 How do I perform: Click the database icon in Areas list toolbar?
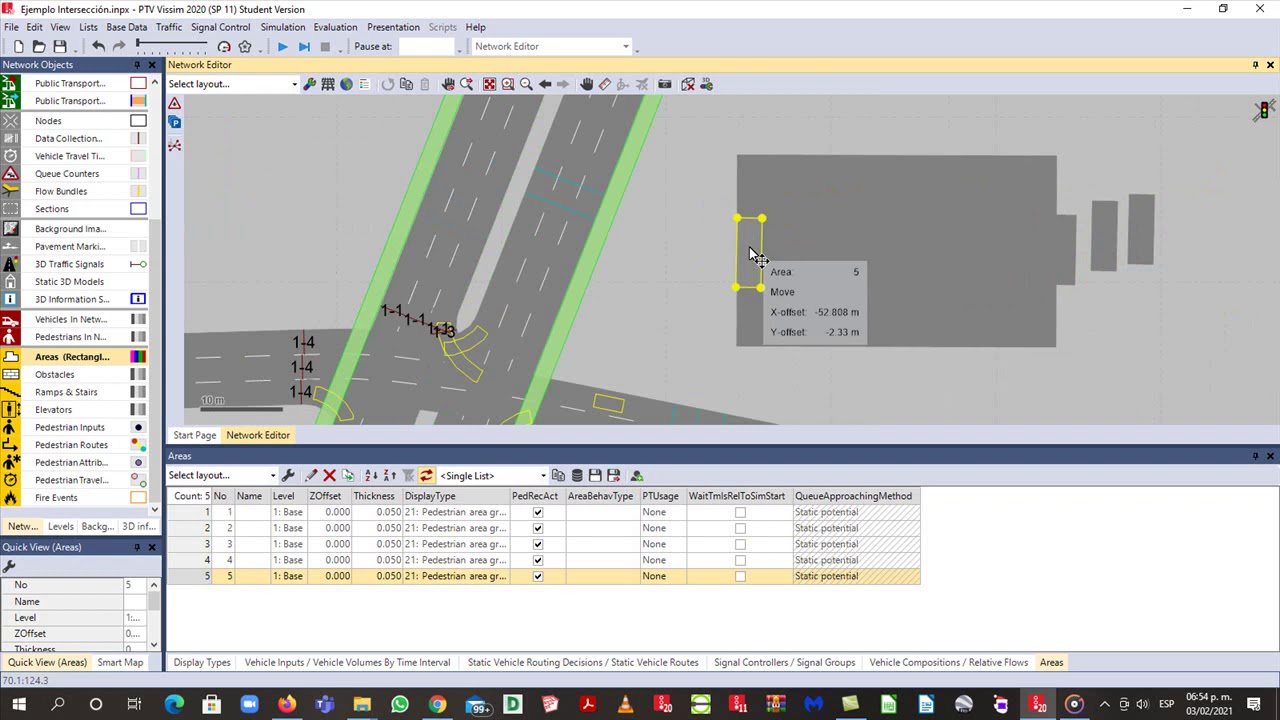[x=577, y=476]
